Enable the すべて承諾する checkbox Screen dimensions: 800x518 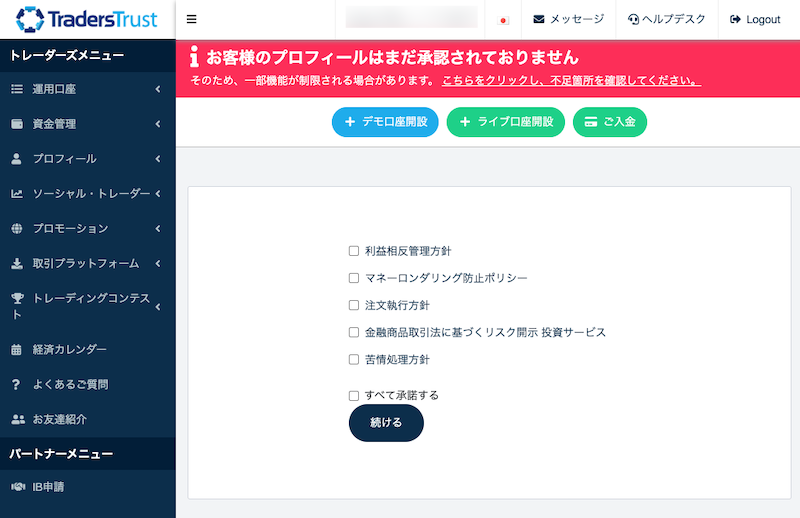(x=353, y=395)
